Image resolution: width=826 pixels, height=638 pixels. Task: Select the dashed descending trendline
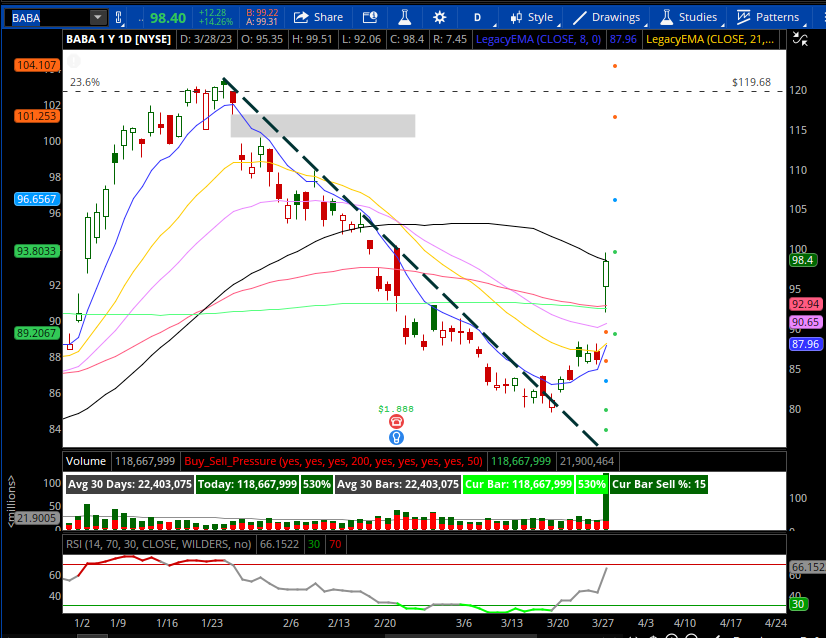pos(411,262)
